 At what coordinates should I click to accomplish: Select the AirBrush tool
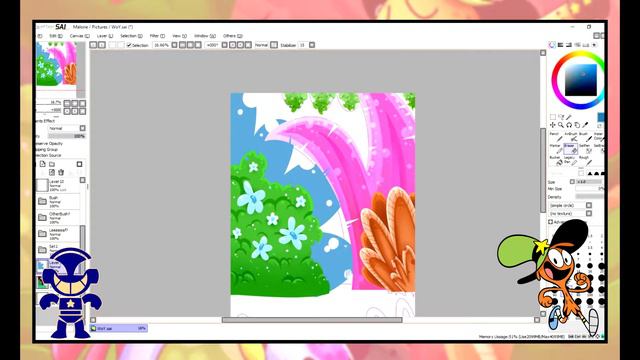point(571,137)
